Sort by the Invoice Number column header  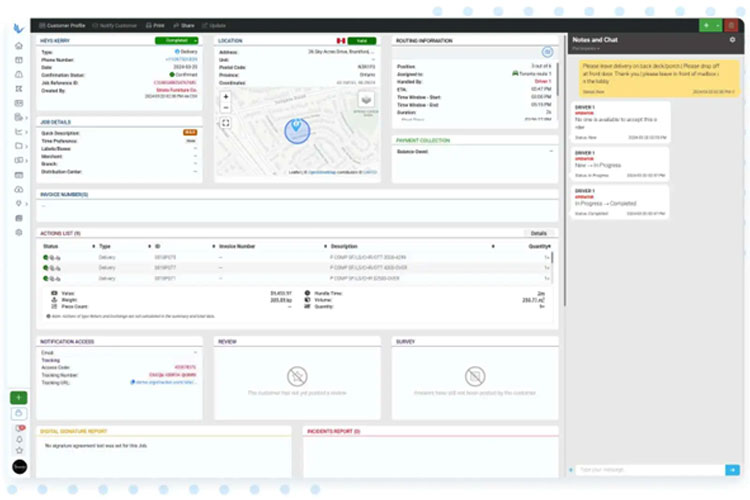coord(237,246)
